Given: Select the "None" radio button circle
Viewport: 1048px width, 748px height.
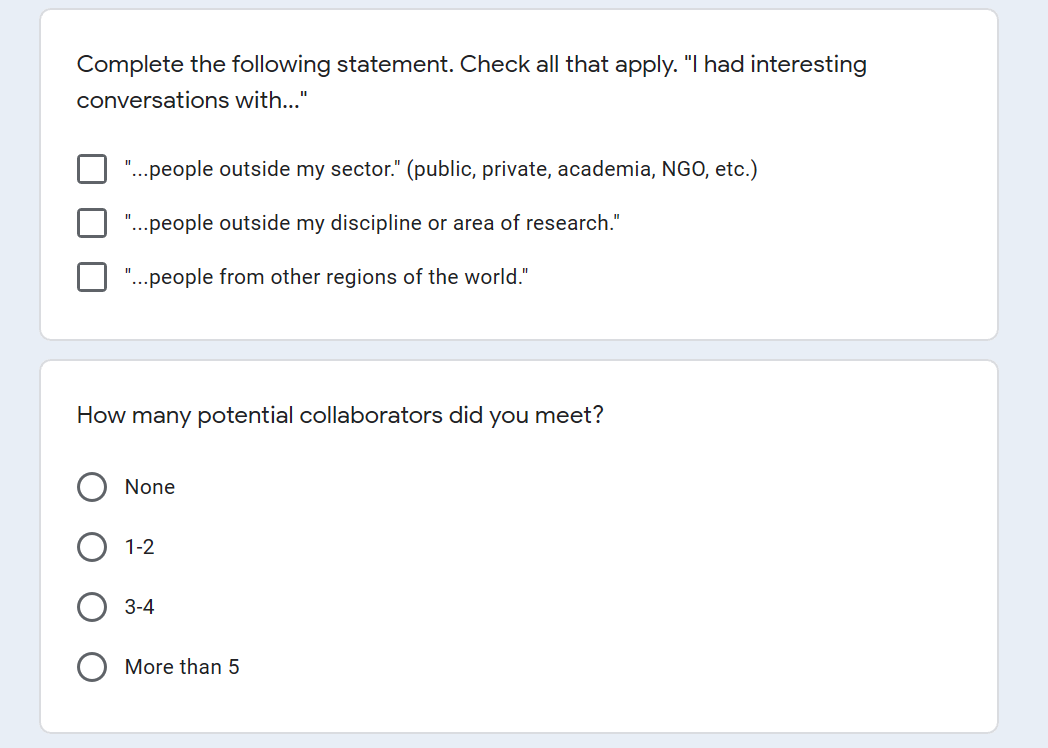Looking at the screenshot, I should point(92,487).
